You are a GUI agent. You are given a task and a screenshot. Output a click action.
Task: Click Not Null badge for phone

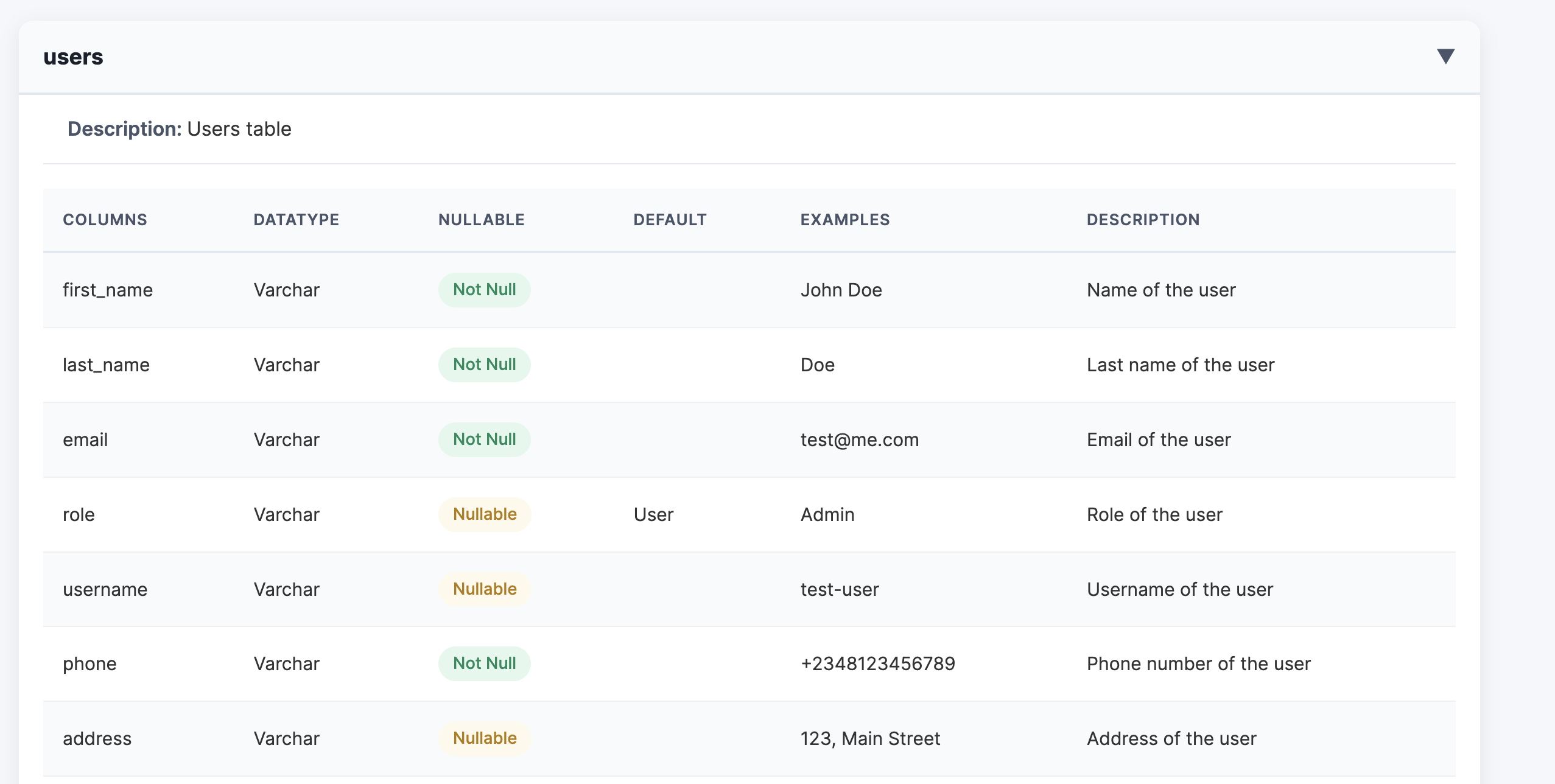click(484, 663)
